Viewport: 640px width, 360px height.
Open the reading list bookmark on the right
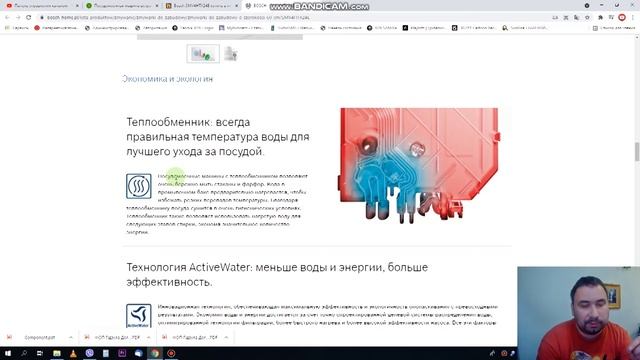coord(614,28)
